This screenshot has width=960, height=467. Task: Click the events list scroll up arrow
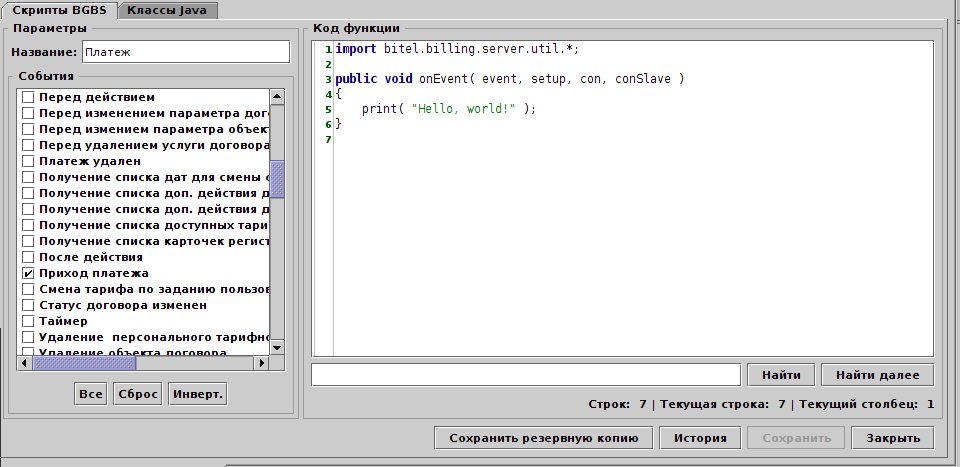point(277,97)
